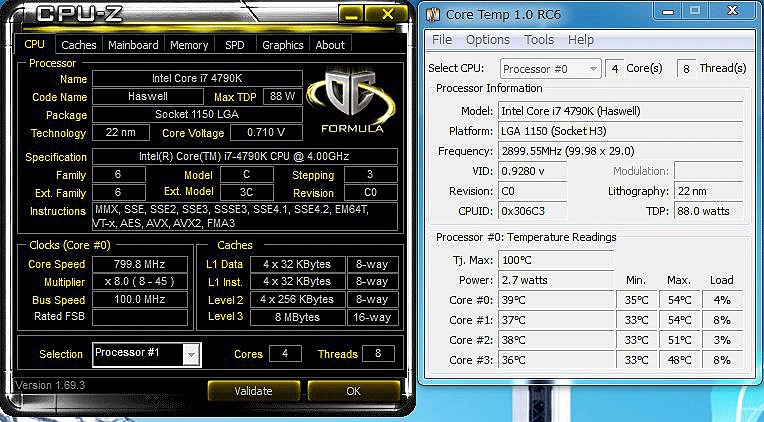Image resolution: width=764 pixels, height=422 pixels.
Task: Click the Core Voltage value 0.710 V
Action: click(266, 133)
